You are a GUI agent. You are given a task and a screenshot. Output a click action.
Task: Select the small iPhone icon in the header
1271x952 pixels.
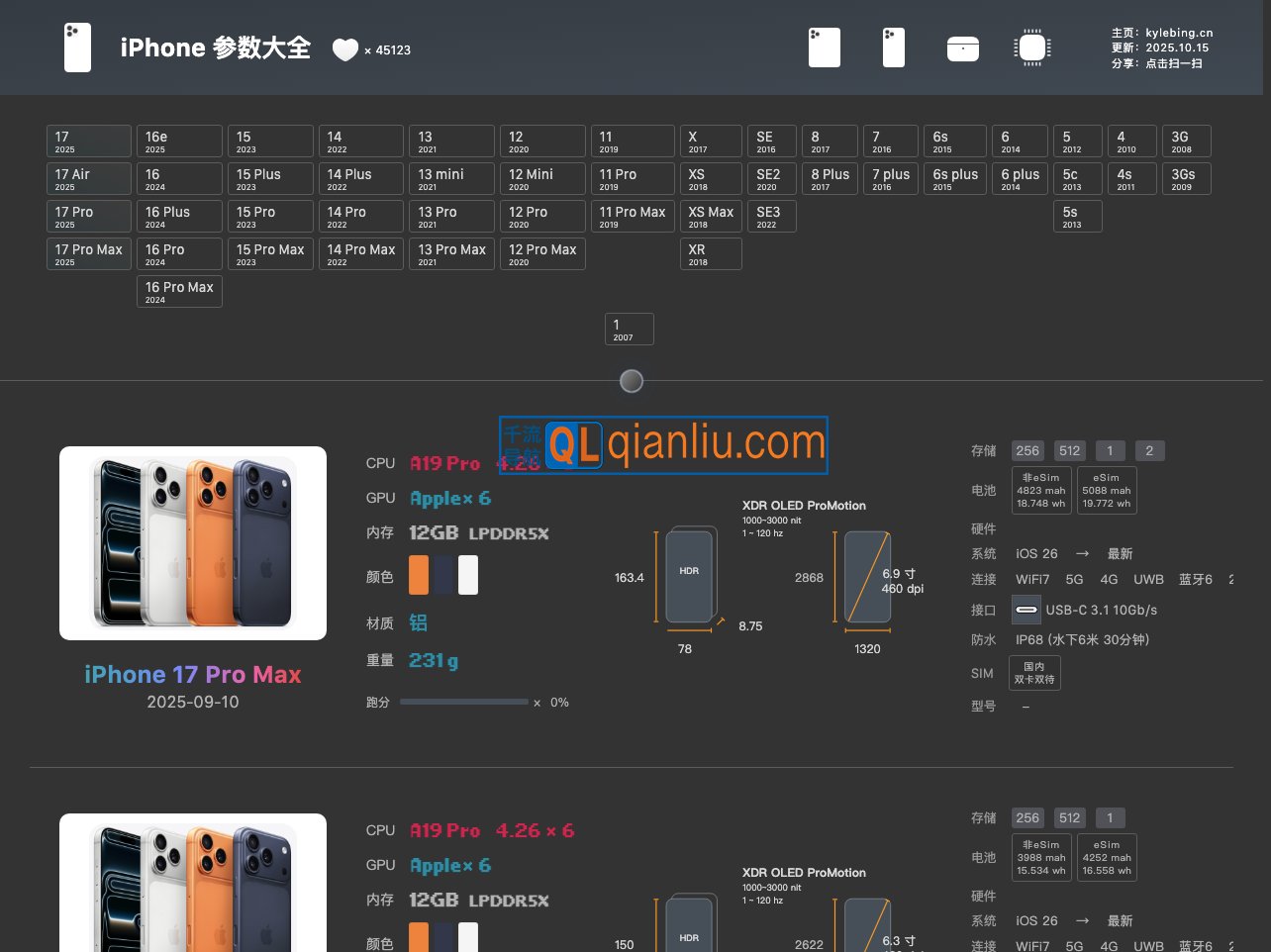(x=893, y=47)
